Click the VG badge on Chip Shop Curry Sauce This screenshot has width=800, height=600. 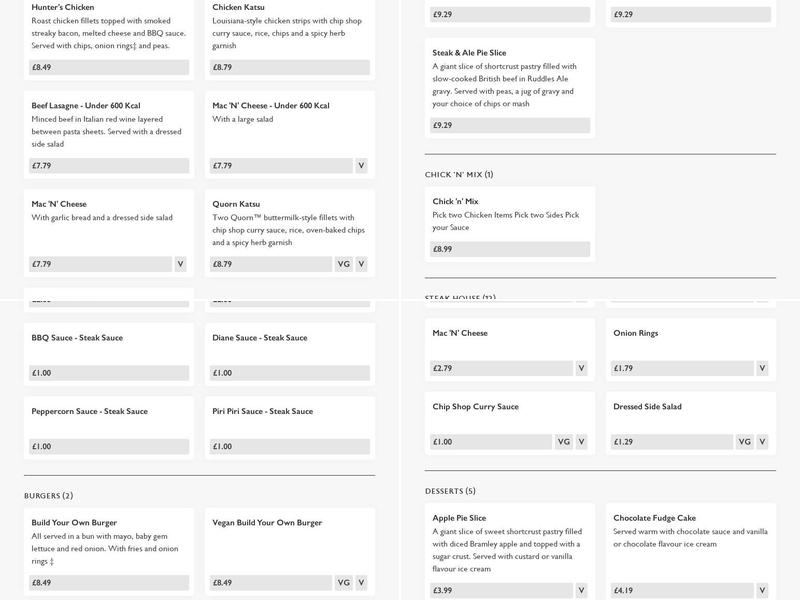(564, 441)
